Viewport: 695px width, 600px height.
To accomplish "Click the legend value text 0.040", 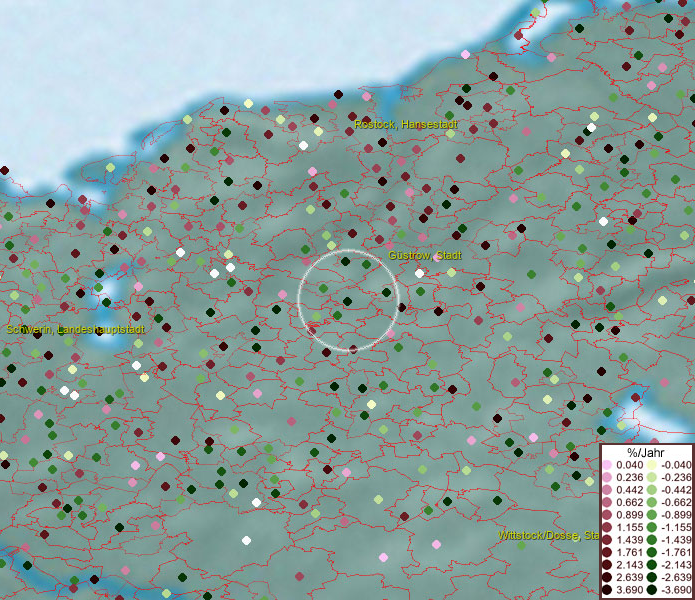I will [629, 465].
